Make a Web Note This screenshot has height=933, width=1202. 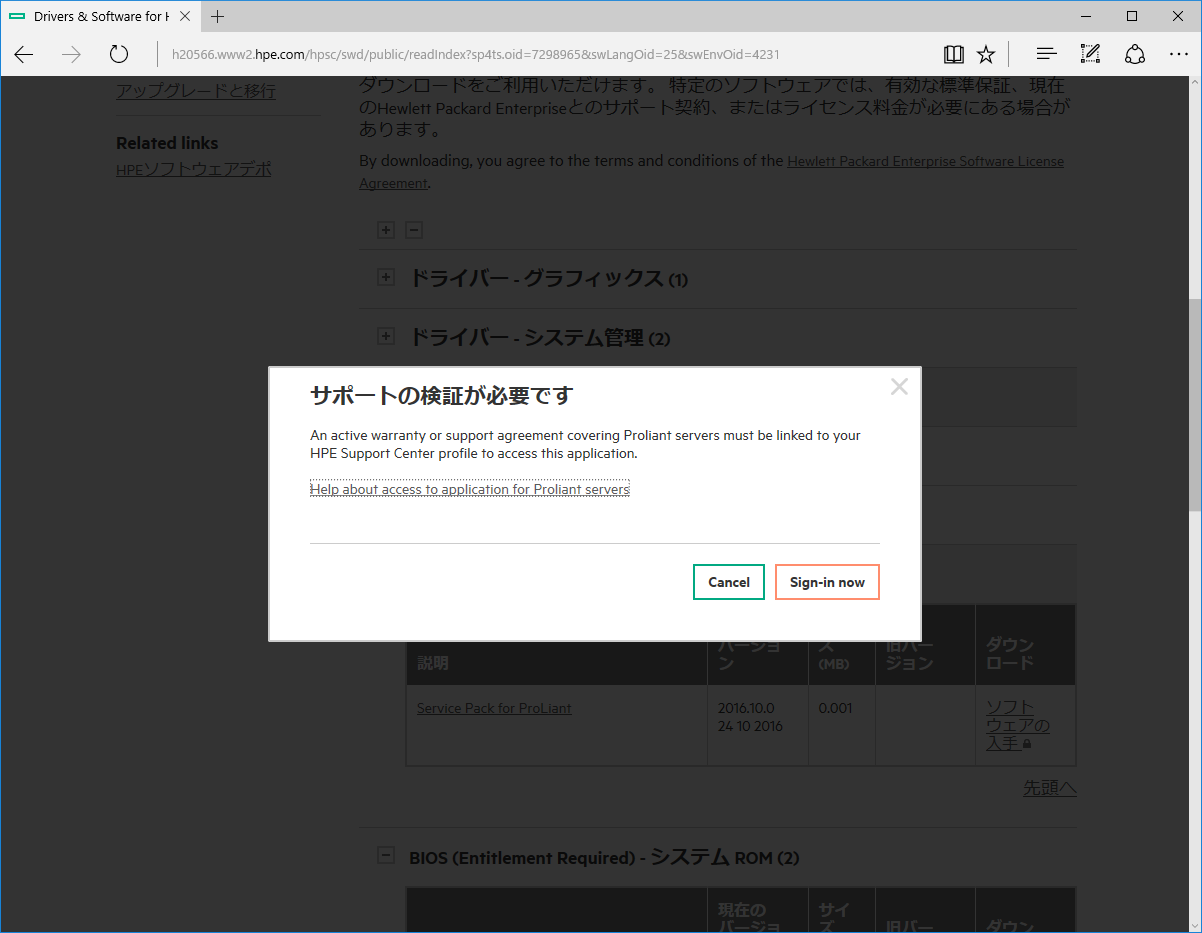coord(1090,54)
